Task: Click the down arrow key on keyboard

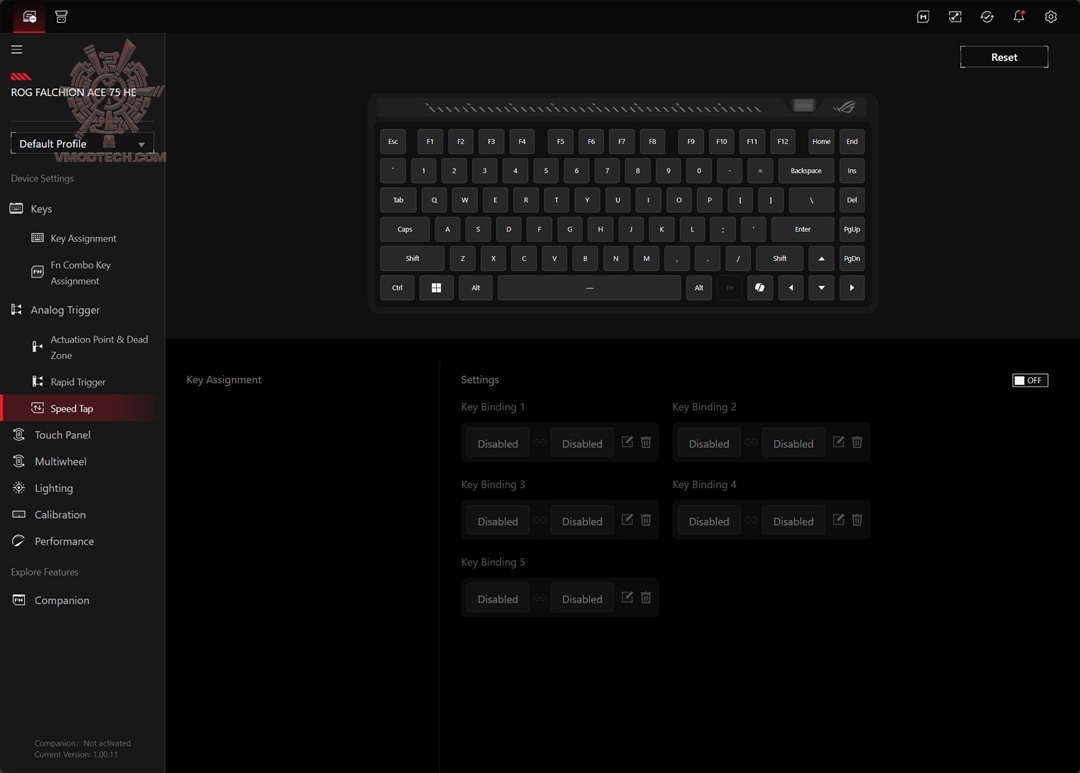Action: (821, 287)
